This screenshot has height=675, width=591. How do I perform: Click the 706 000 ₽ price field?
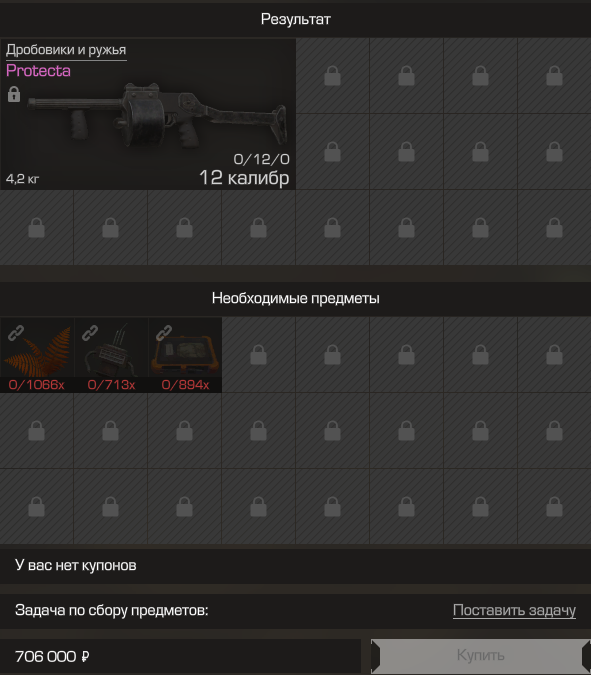click(x=180, y=656)
